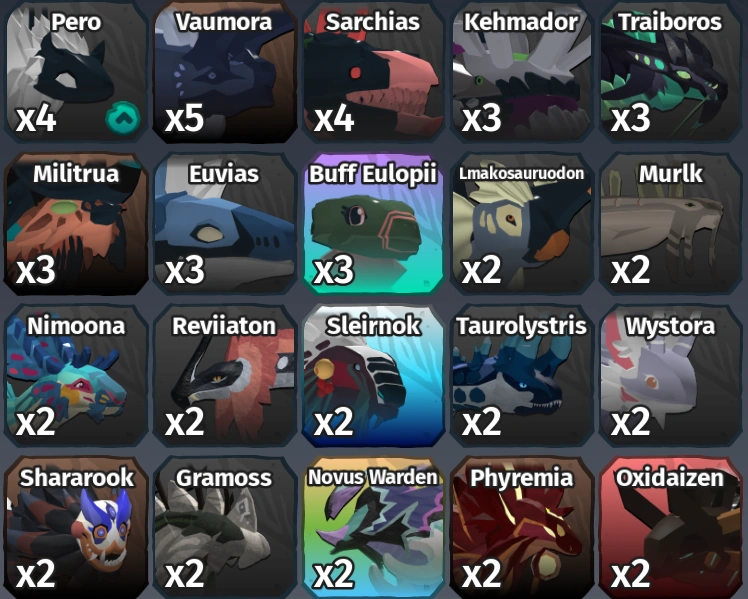Screen dimensions: 748x599
Task: Choose the Nimoona creature tile
Action: pos(76,376)
